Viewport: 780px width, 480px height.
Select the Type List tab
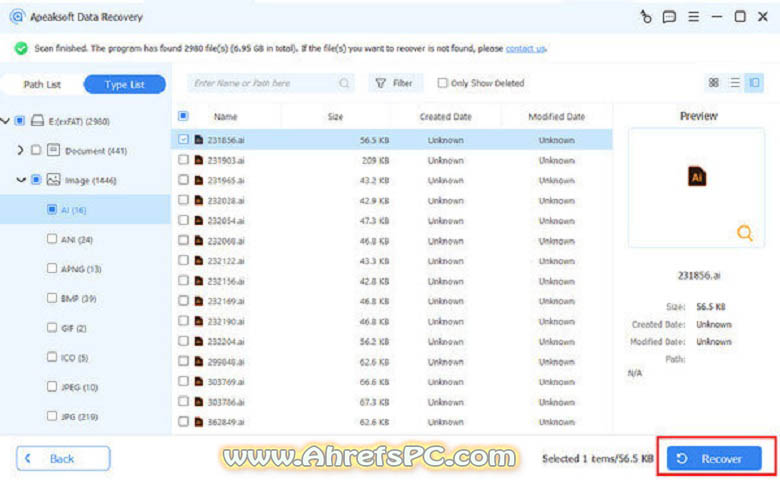tap(124, 85)
